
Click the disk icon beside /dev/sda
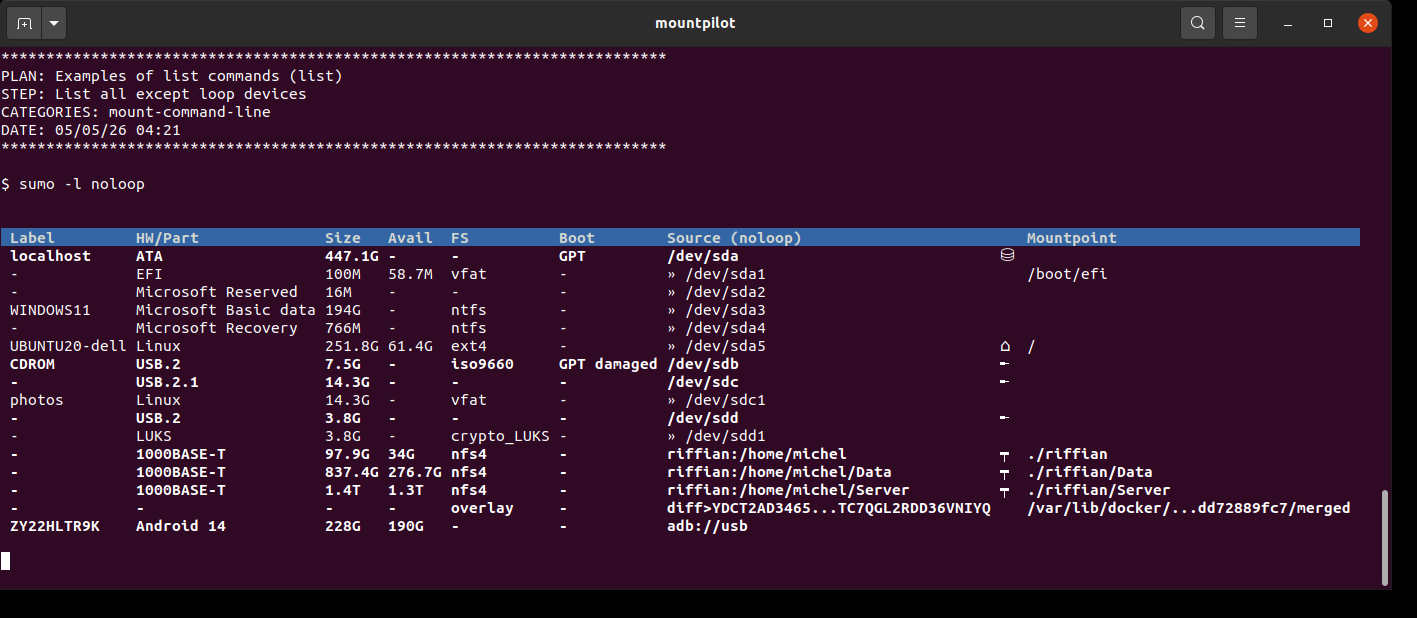[x=1007, y=256]
